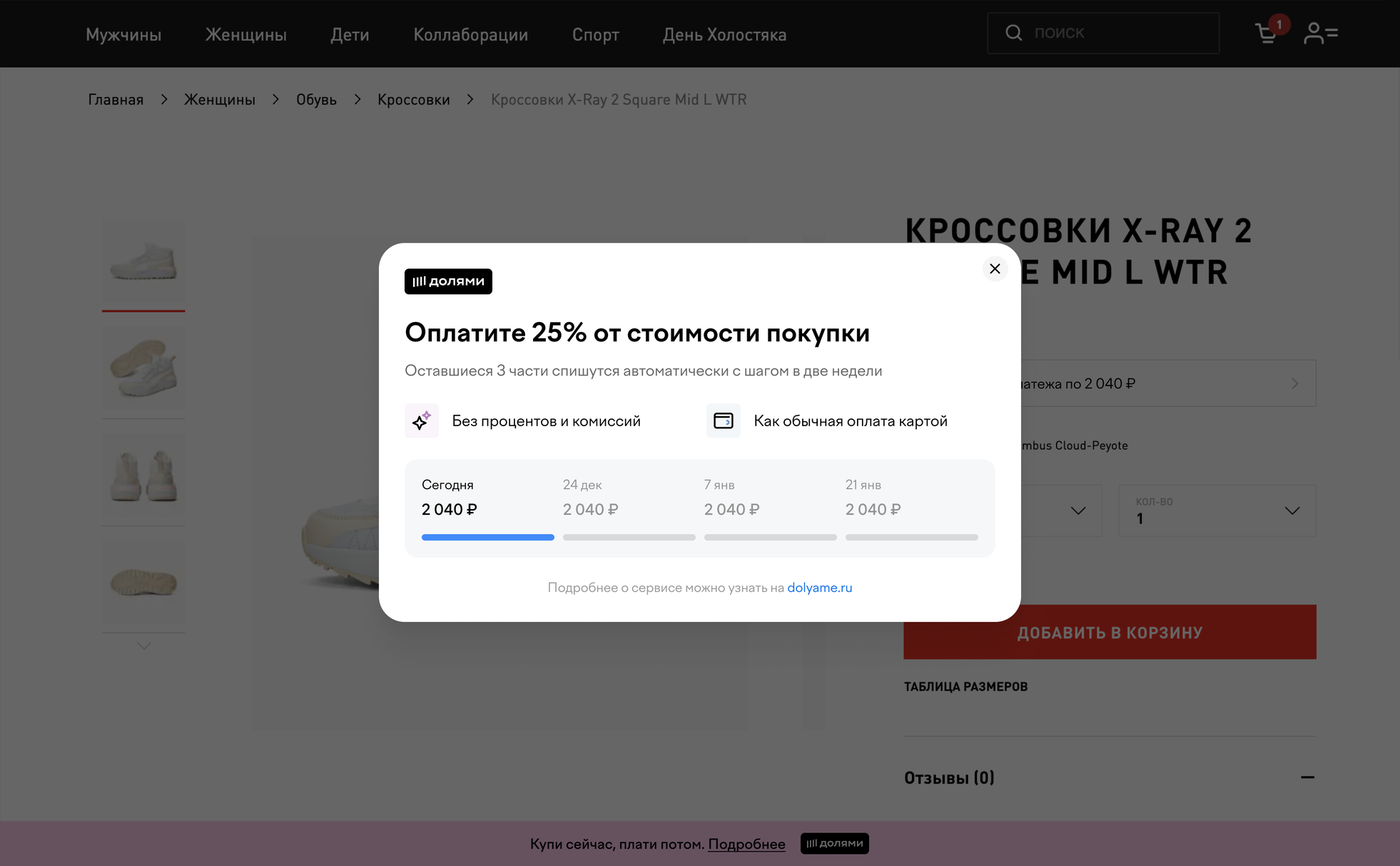
Task: Open the size dropdown chevron
Action: coord(1078,510)
